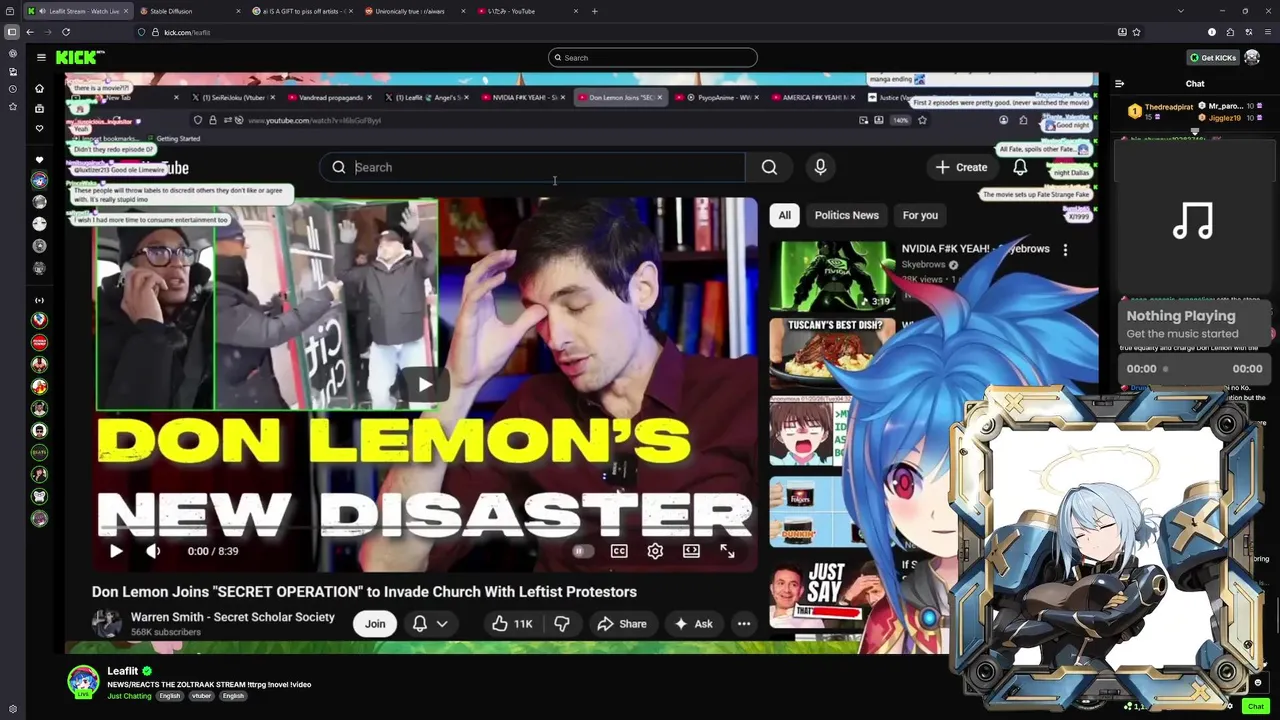
Task: Open the NVIDIA F#K YEAH video thumbnail
Action: pyautogui.click(x=832, y=276)
